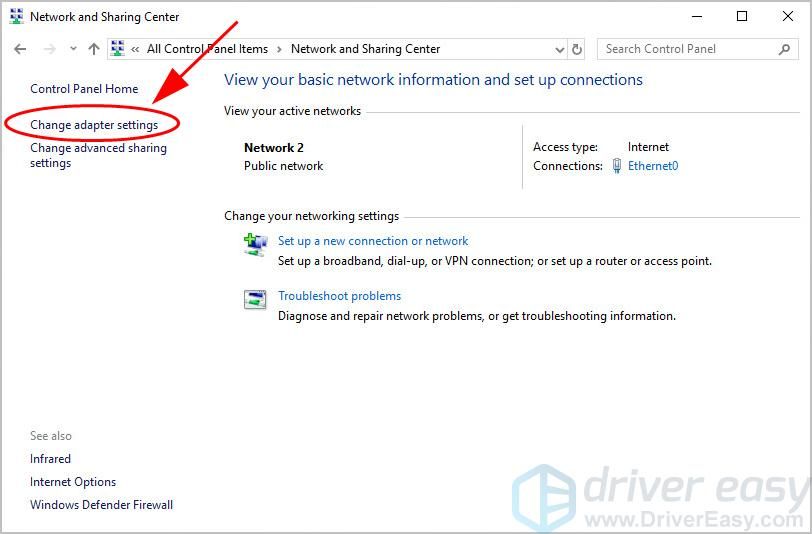Open Windows Defender Firewall link

[x=101, y=505]
